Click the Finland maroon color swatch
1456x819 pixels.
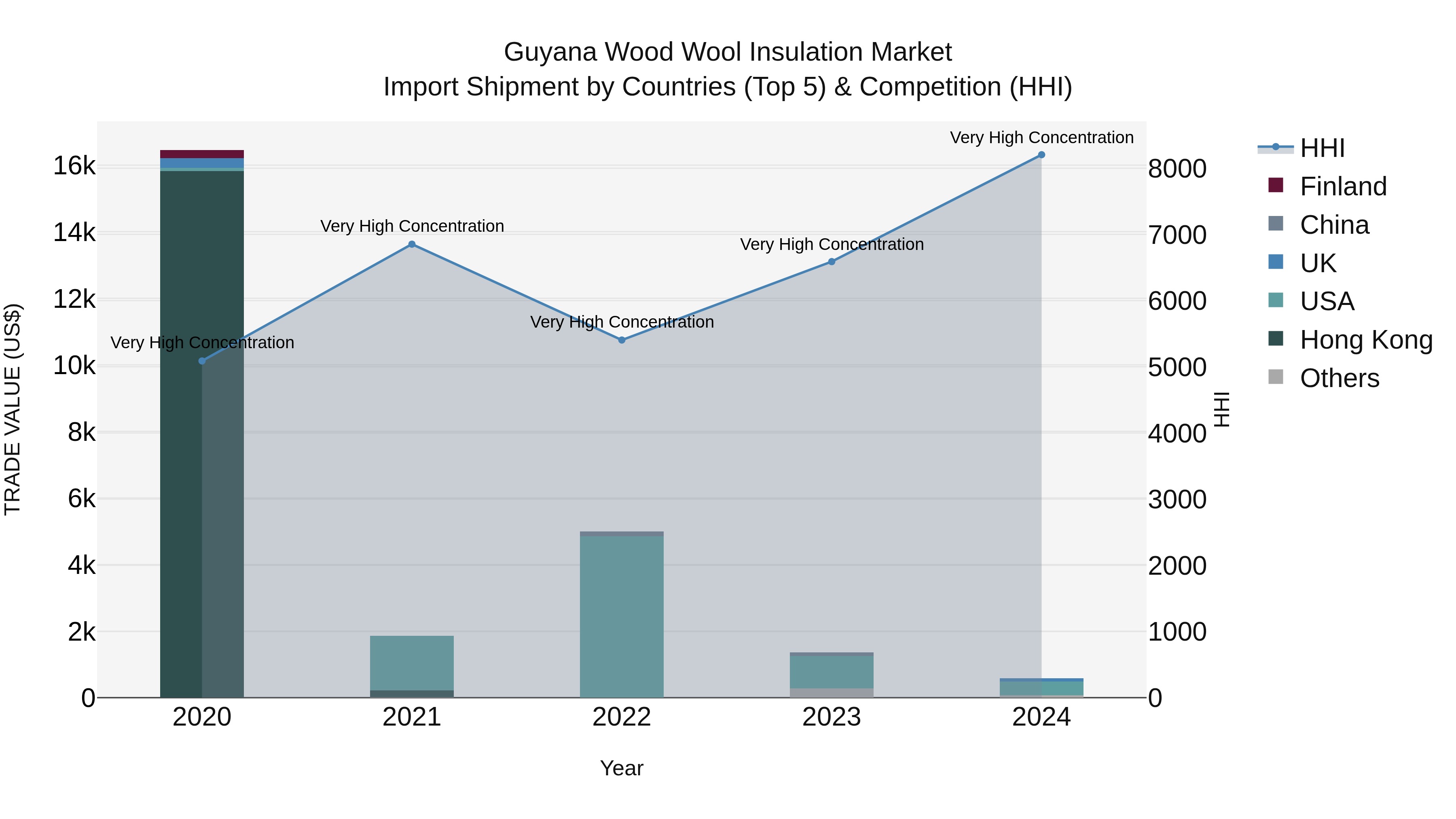[1276, 185]
